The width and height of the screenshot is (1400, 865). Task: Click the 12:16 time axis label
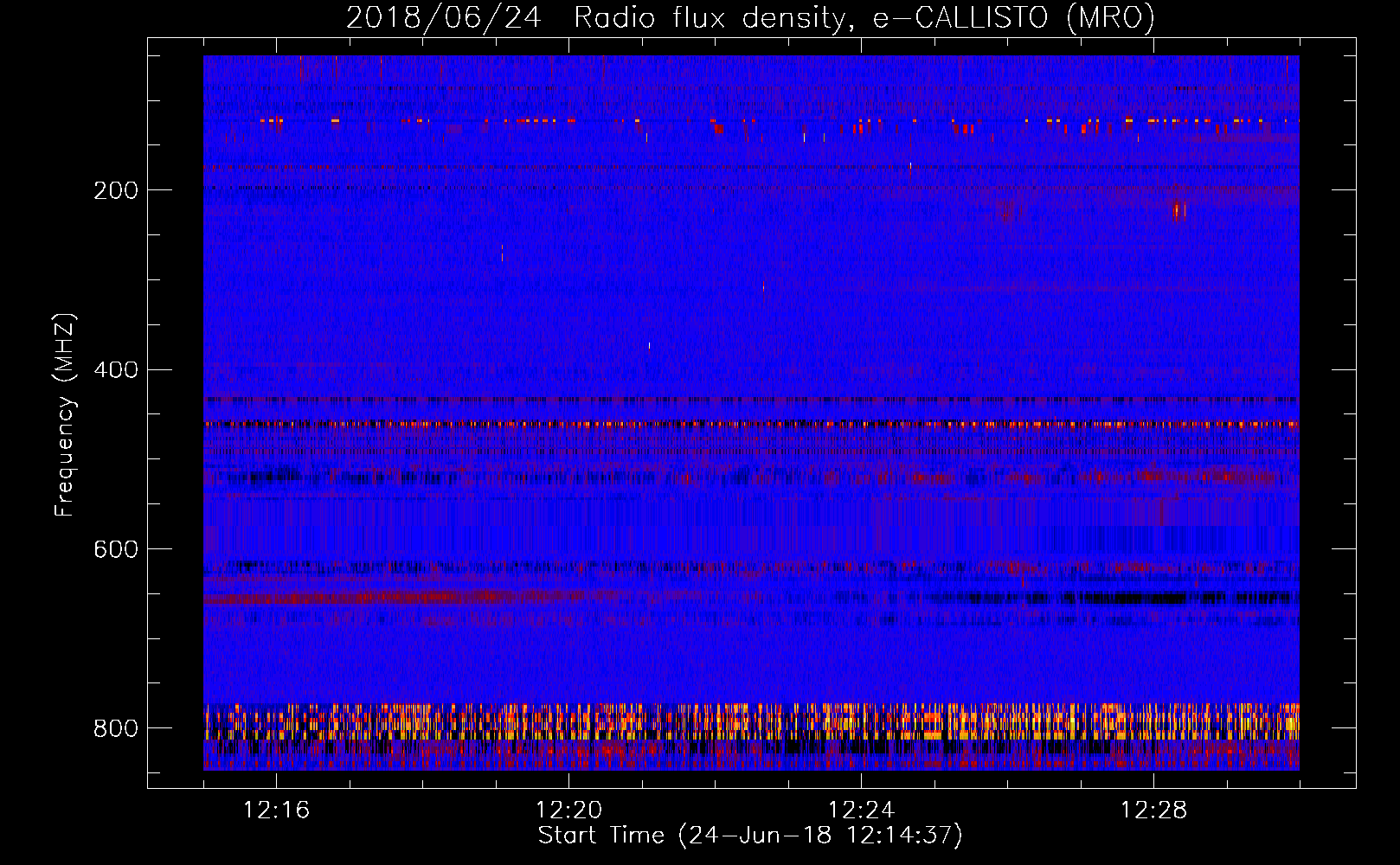click(276, 811)
